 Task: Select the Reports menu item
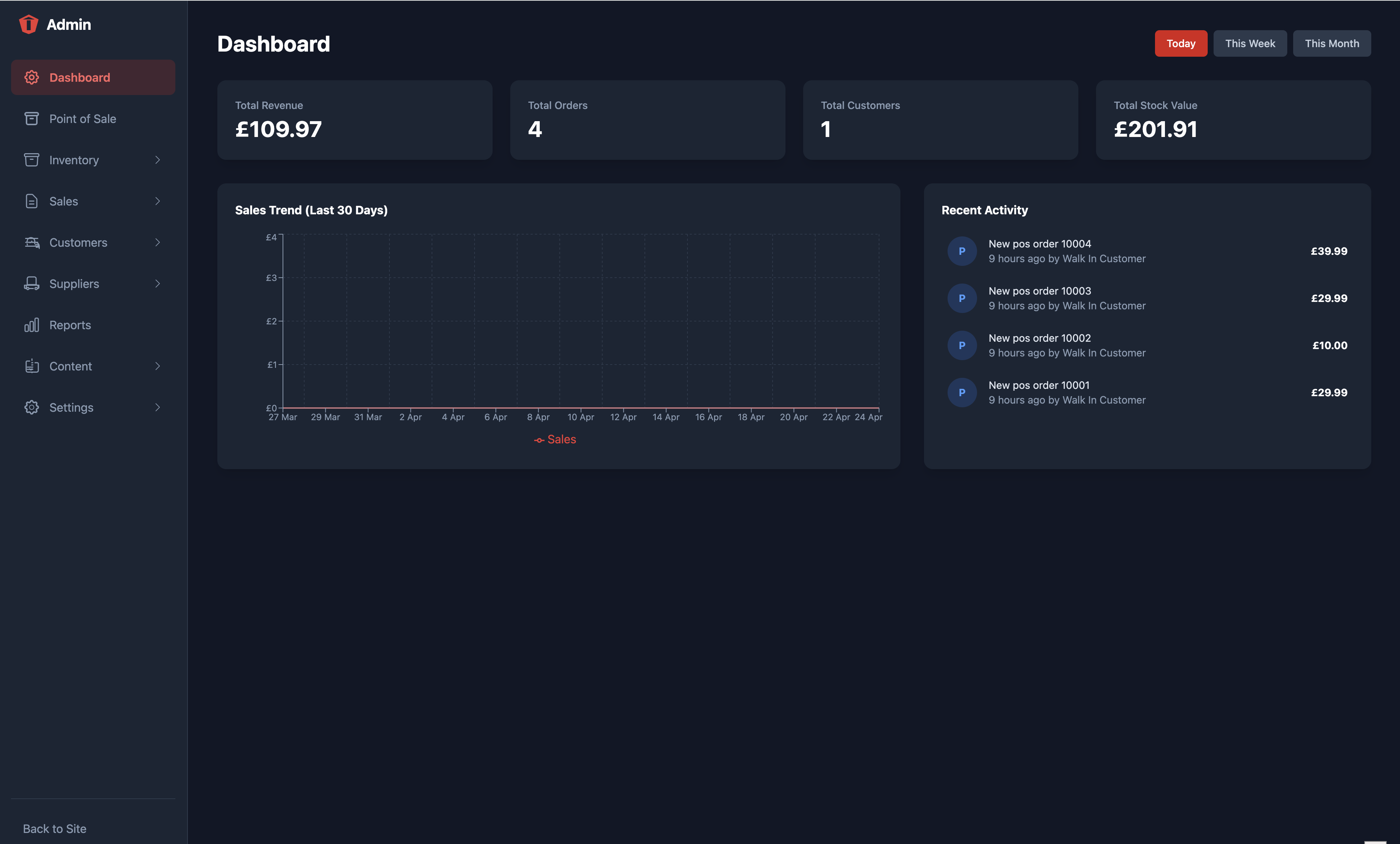click(x=93, y=325)
